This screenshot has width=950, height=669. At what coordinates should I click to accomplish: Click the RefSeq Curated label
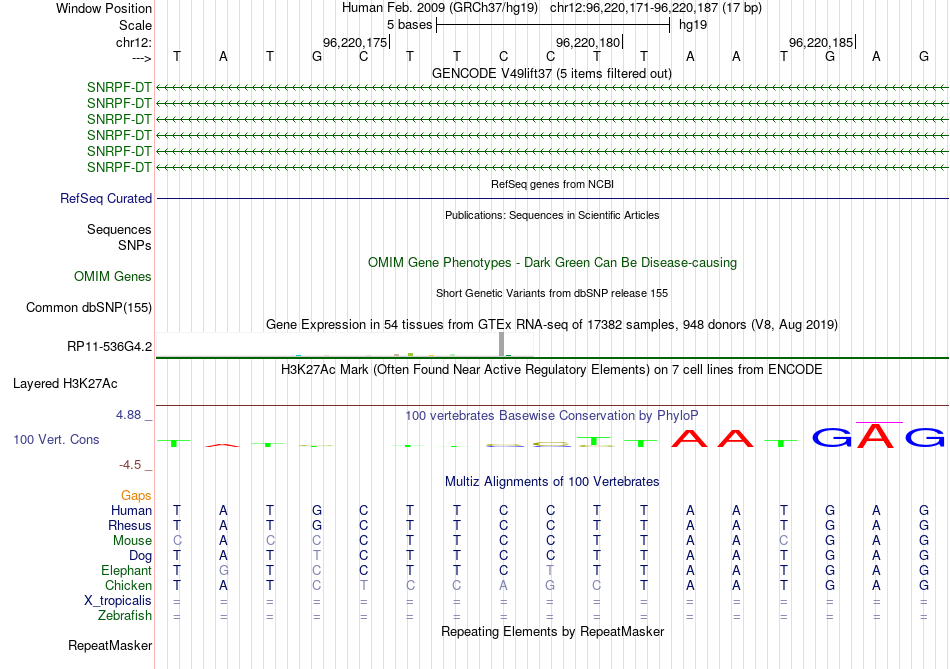106,198
